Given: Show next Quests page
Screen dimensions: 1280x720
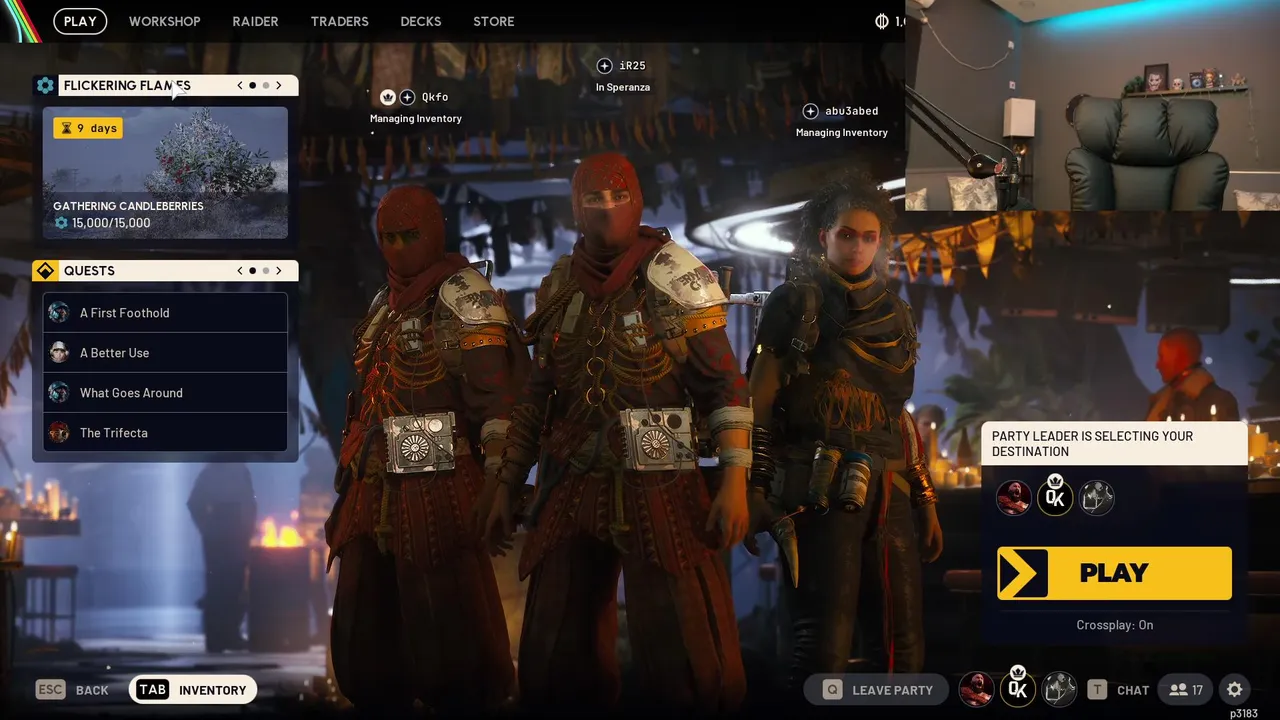Looking at the screenshot, I should coord(279,271).
